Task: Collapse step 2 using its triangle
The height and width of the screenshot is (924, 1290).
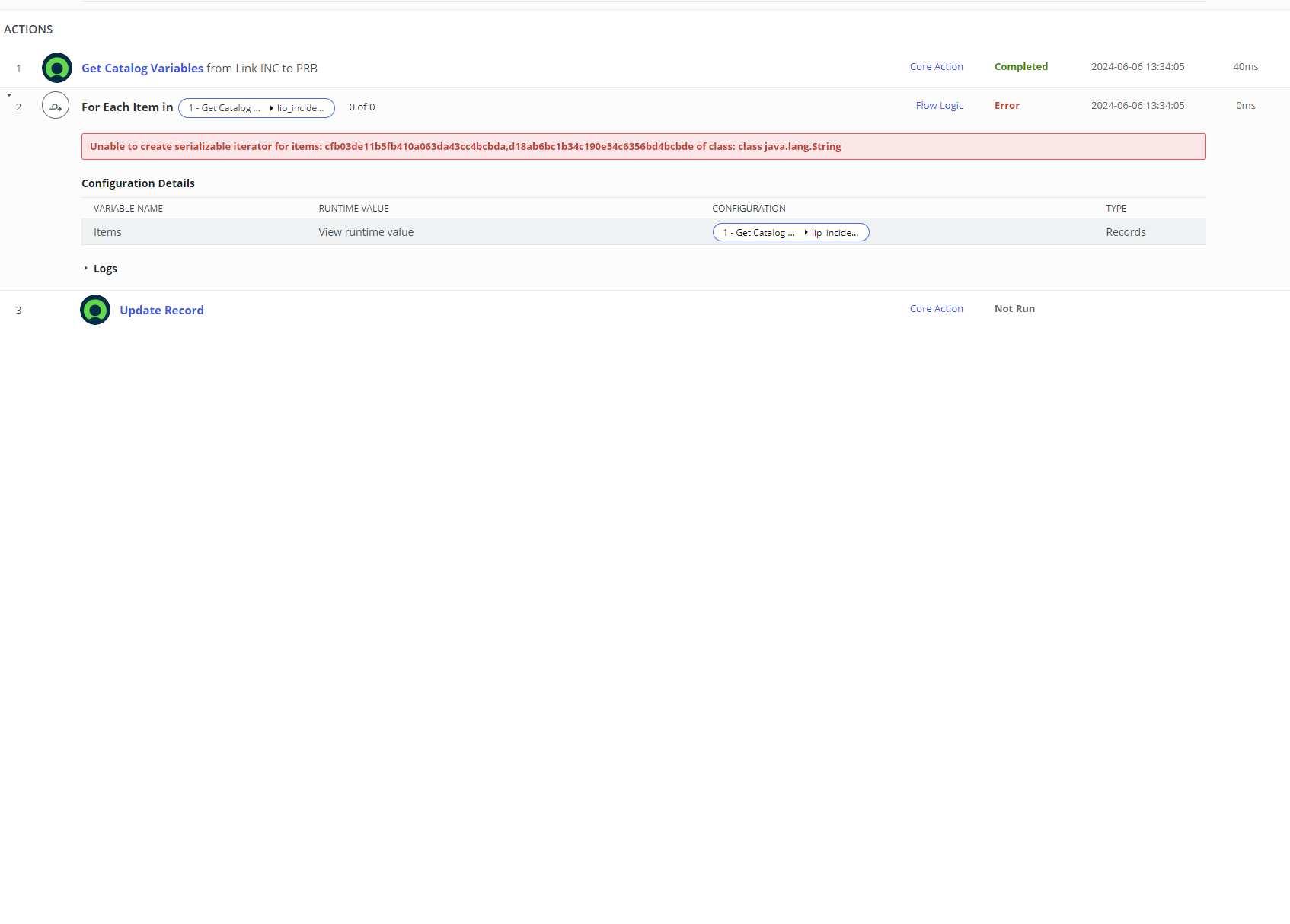Action: tap(9, 94)
